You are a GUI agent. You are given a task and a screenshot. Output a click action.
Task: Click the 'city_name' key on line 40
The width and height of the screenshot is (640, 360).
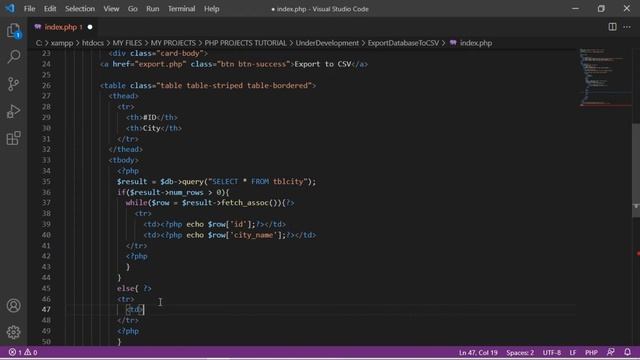[253, 235]
